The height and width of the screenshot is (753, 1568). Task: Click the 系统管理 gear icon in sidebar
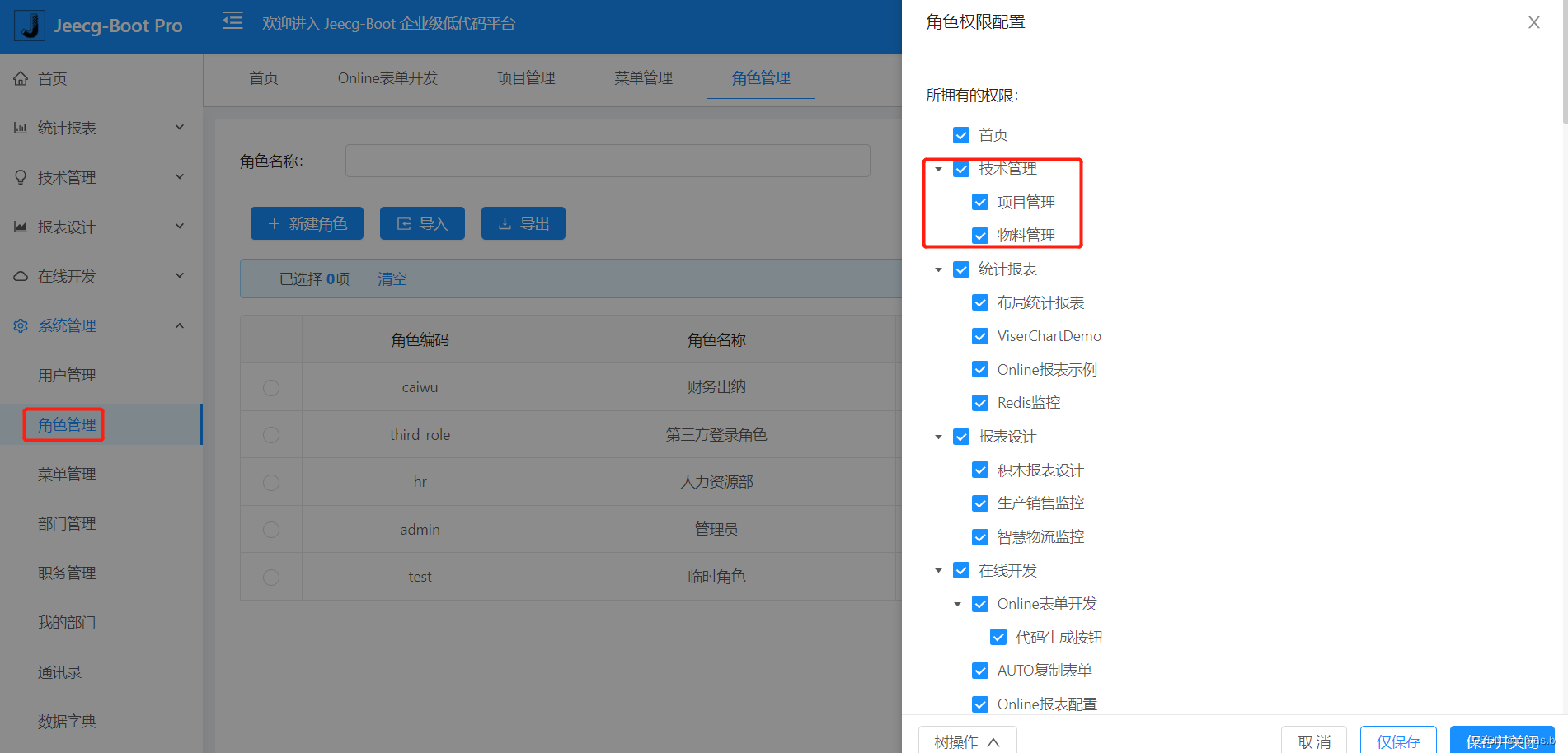point(21,325)
